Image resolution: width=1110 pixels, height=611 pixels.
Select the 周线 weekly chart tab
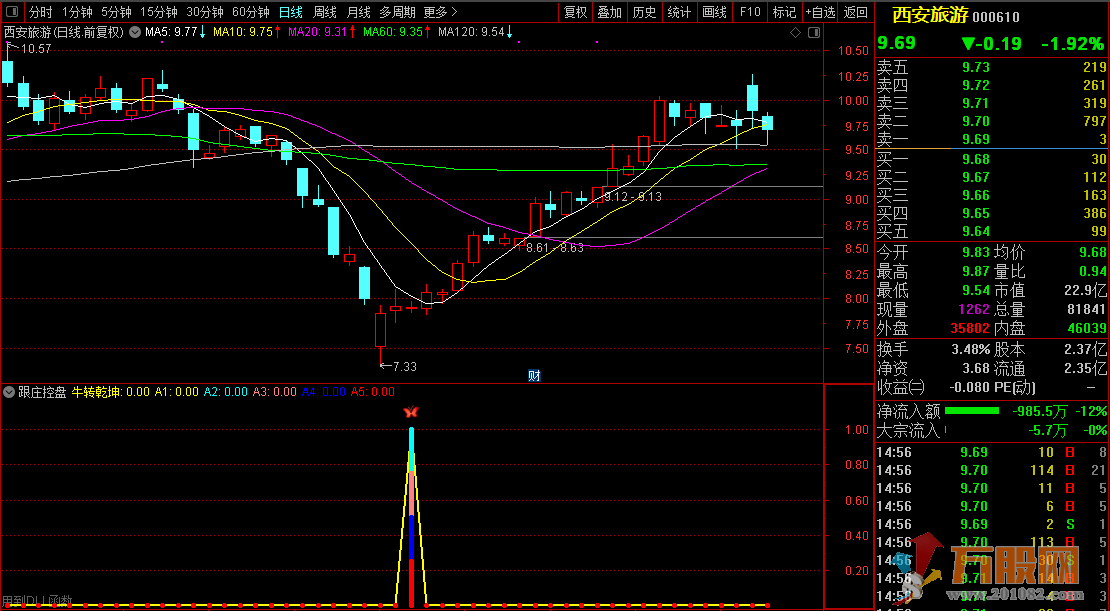point(324,12)
